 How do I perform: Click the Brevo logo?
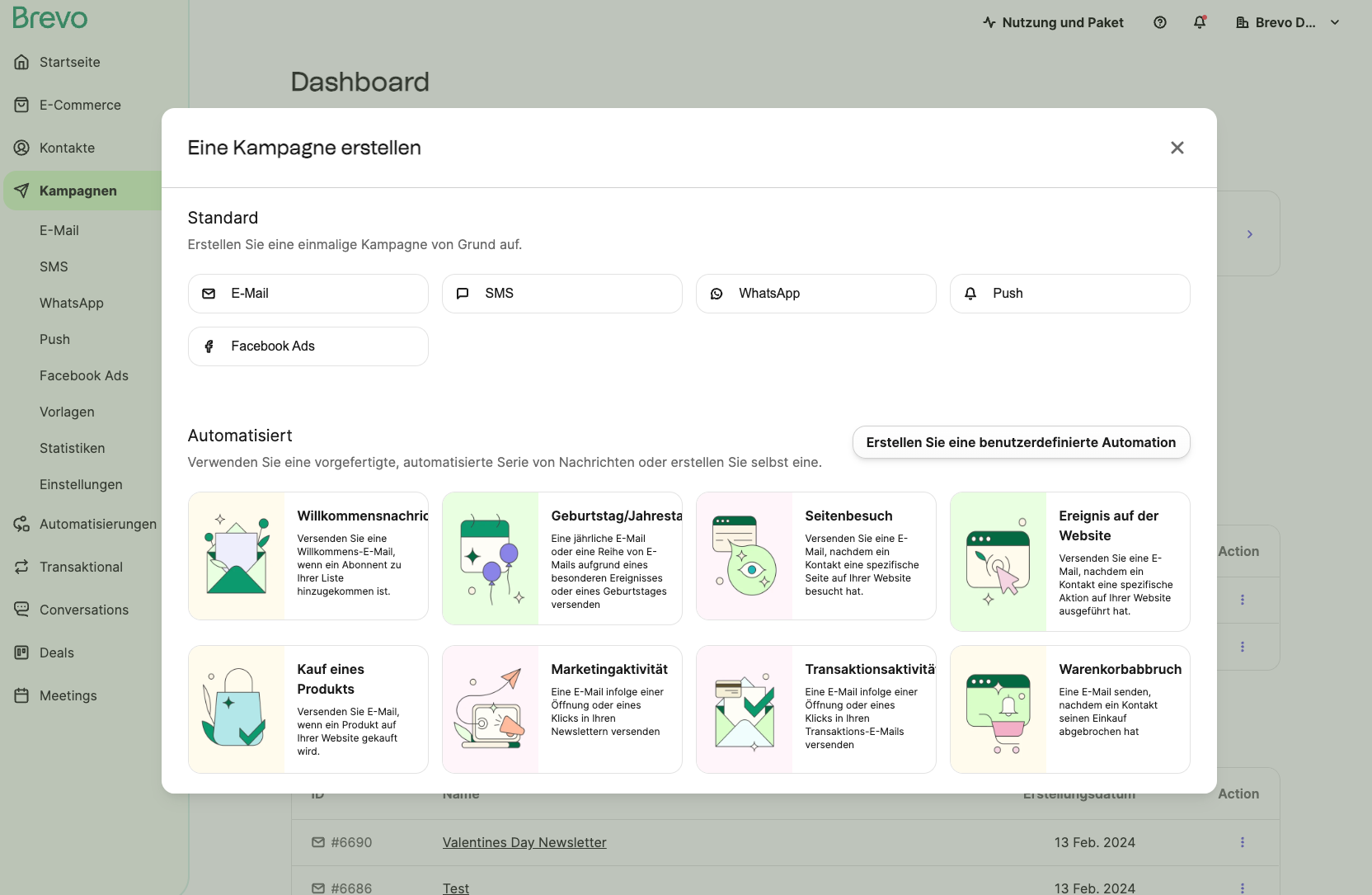point(49,18)
